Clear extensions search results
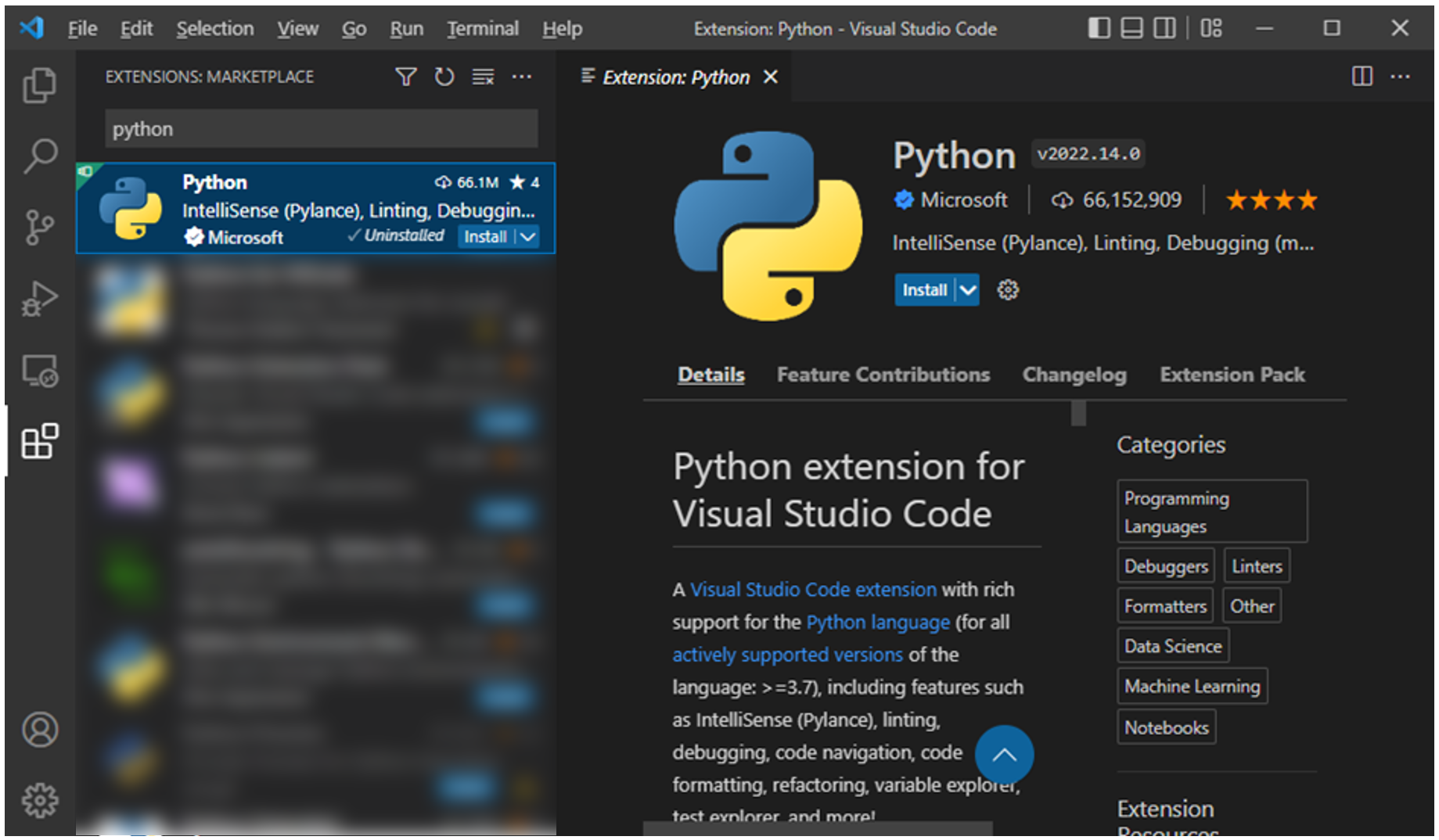 [x=483, y=77]
